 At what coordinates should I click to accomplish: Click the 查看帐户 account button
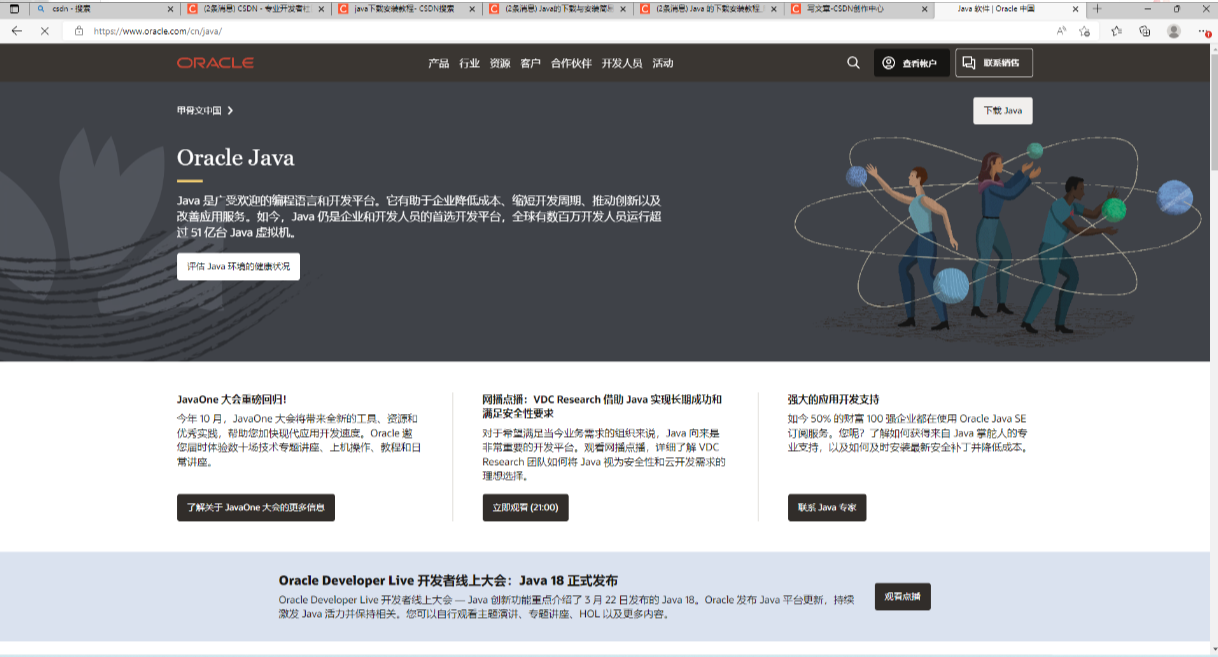[x=911, y=63]
